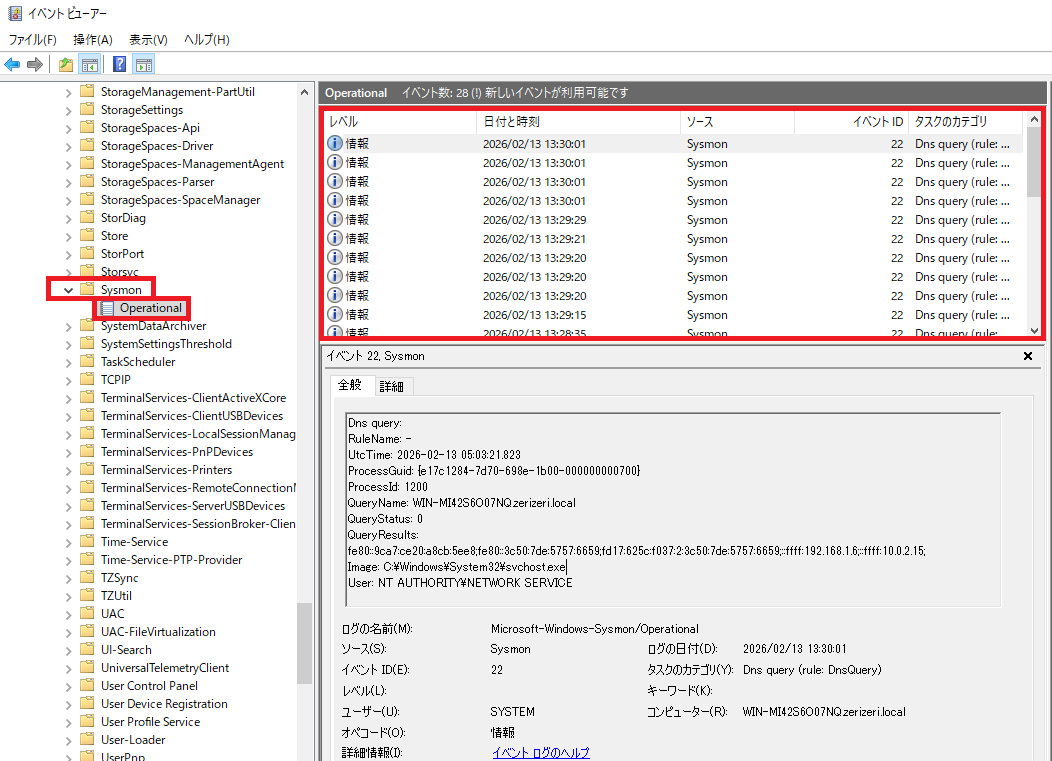The image size is (1052, 761).
Task: Sort by the 日付と時刻 column header
Action: (x=511, y=122)
